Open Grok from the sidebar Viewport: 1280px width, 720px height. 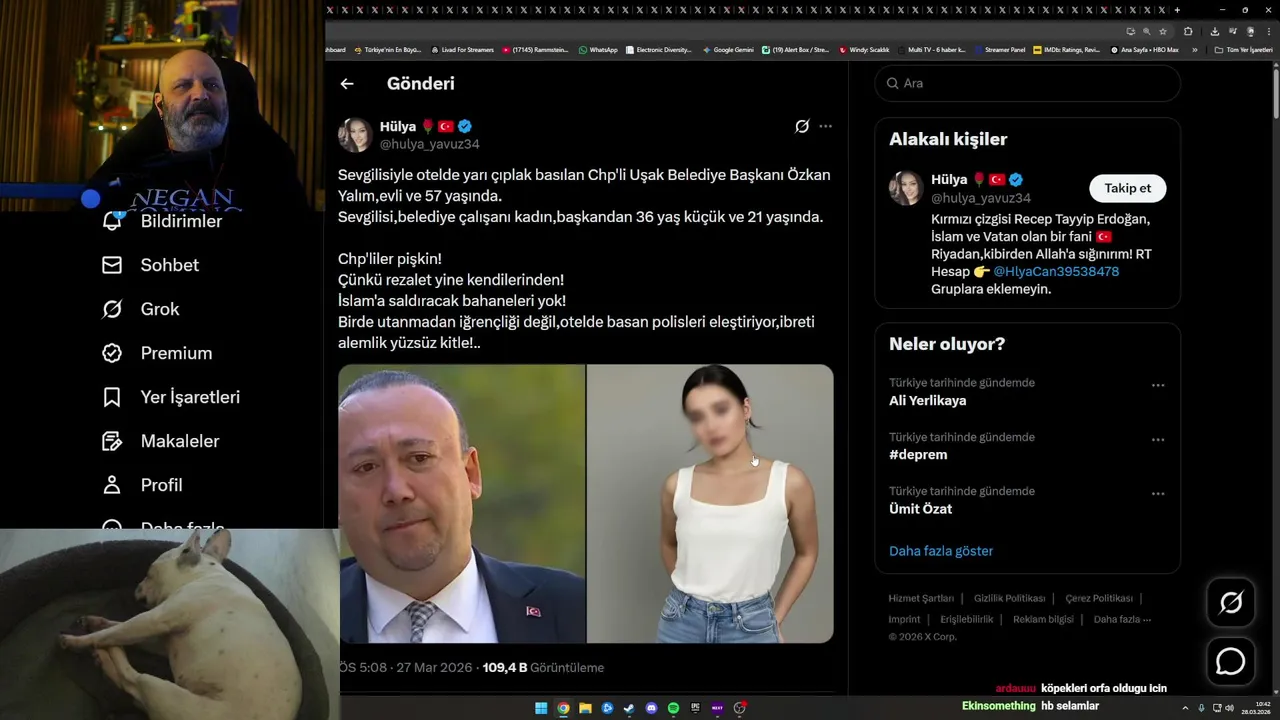point(140,309)
